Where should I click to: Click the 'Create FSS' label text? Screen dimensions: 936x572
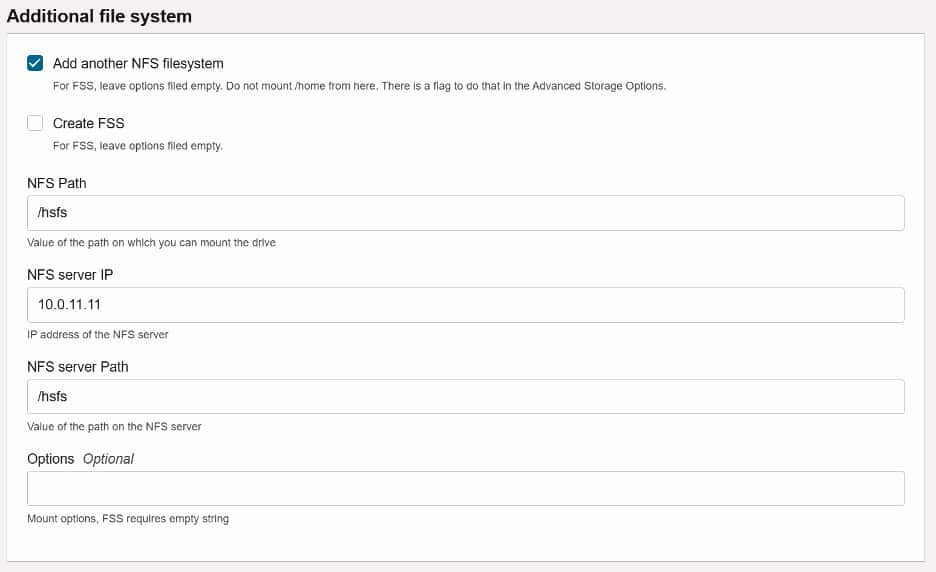pos(88,123)
